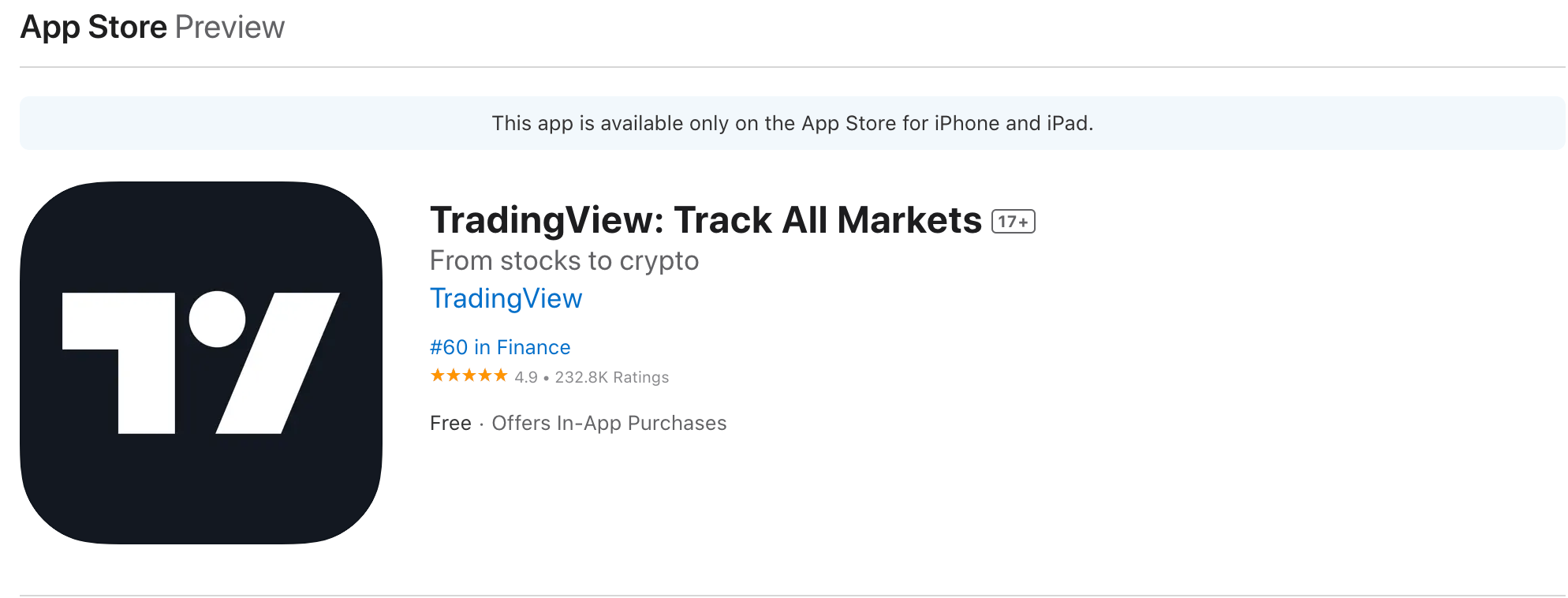Open the #60 in Finance chart link
This screenshot has height=598, width=1568.
pos(500,347)
